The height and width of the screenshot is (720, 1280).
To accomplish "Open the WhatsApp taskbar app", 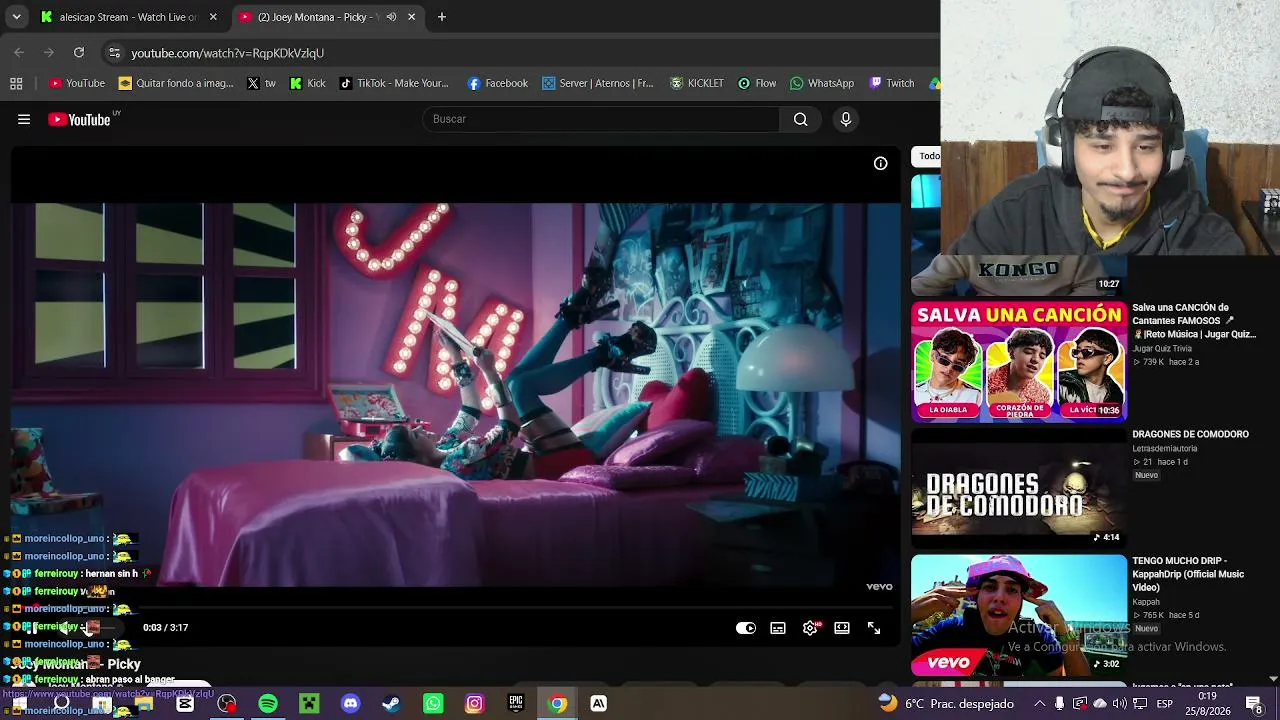I will 433,704.
